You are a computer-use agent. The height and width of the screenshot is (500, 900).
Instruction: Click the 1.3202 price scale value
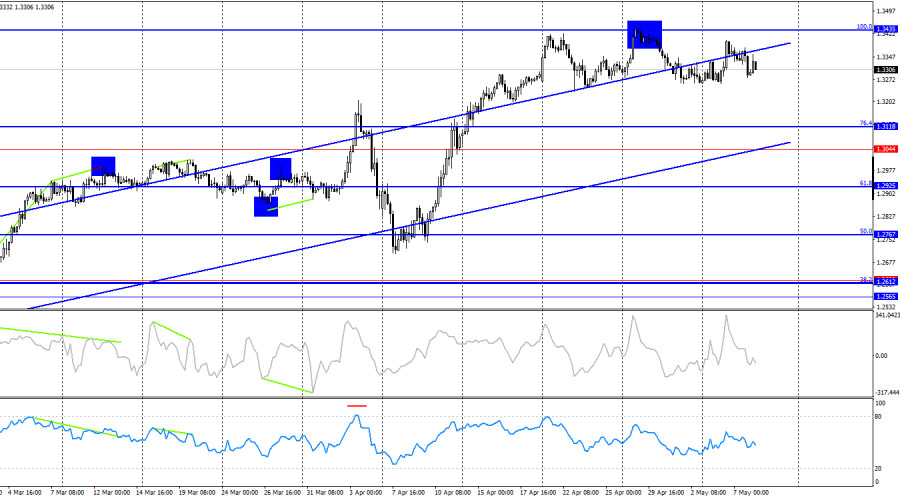point(886,102)
